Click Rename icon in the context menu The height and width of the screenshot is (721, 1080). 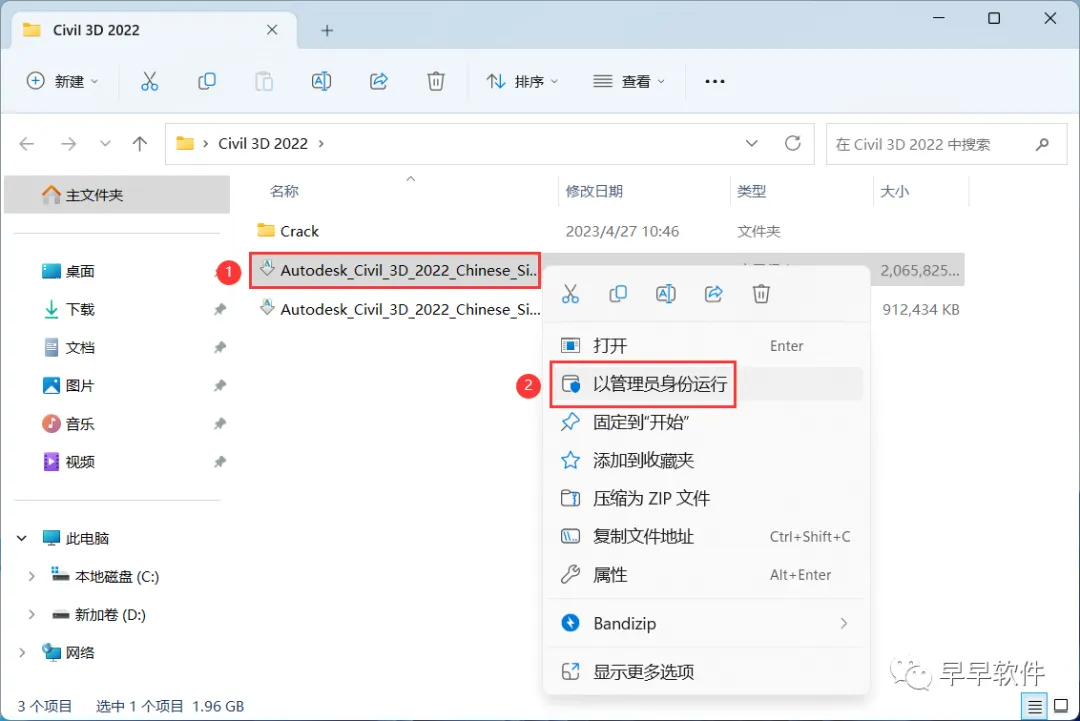click(x=665, y=294)
